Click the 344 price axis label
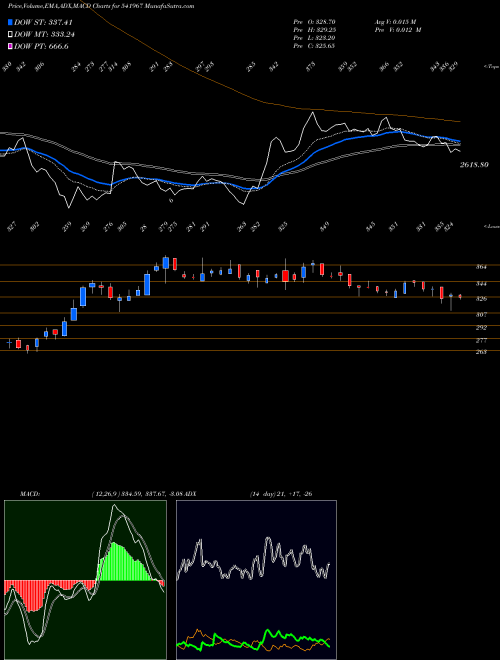Image resolution: width=500 pixels, height=660 pixels. (481, 284)
